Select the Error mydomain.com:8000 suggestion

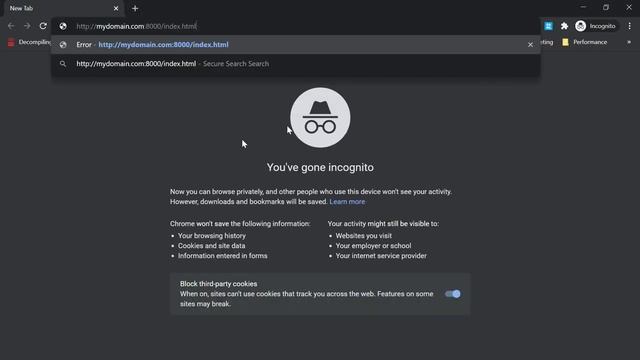coord(296,44)
